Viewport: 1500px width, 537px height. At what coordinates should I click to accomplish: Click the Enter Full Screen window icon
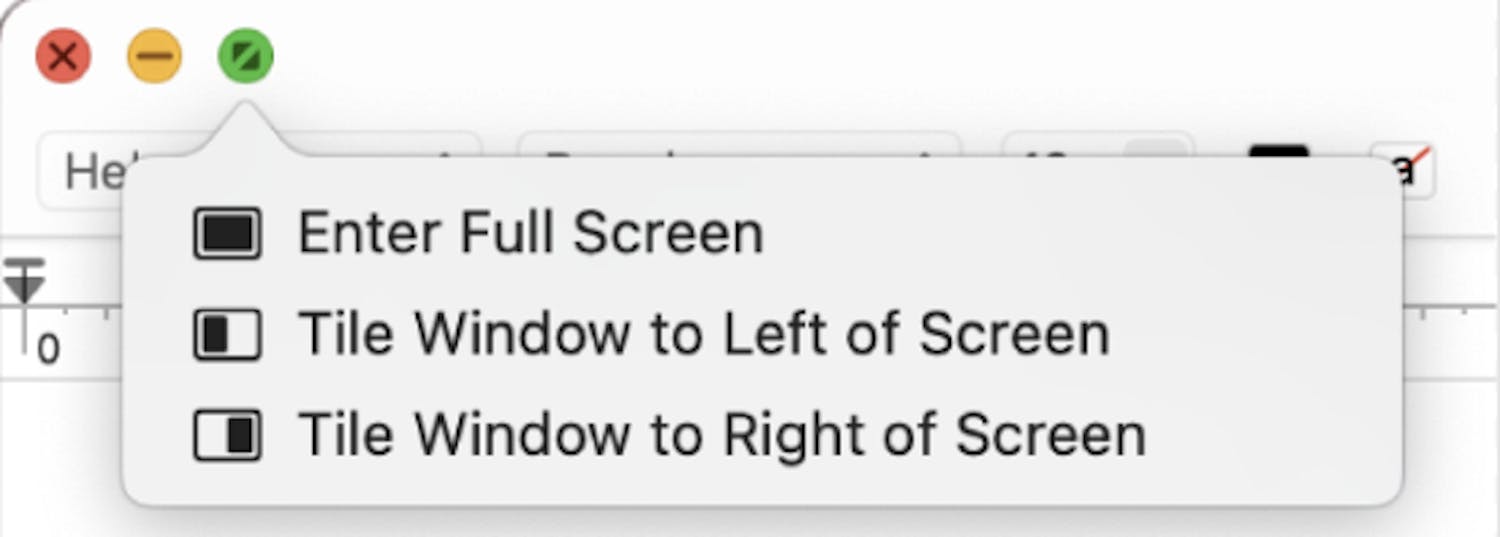click(x=227, y=233)
